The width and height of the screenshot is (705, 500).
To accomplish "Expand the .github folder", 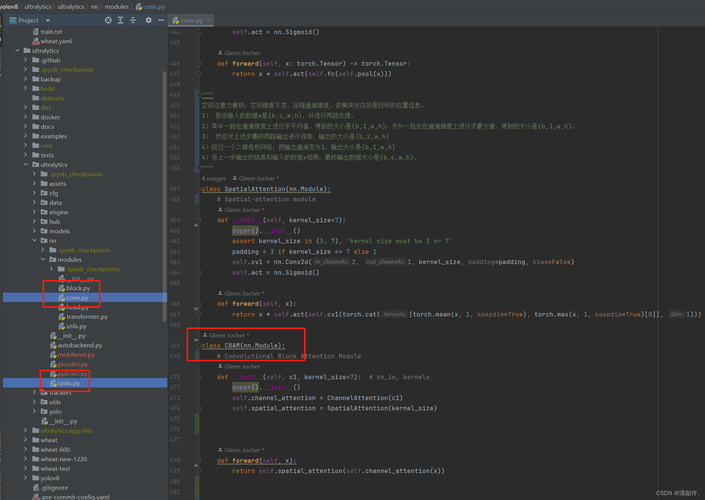I will (x=26, y=60).
